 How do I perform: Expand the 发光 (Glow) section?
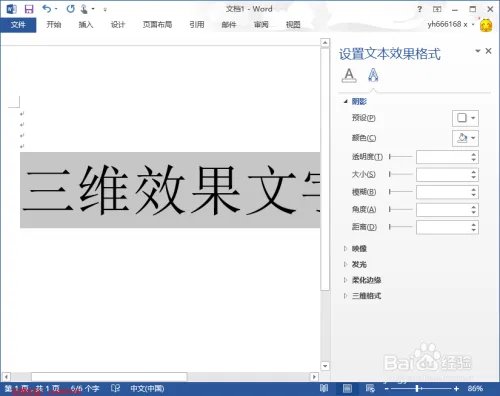346,264
